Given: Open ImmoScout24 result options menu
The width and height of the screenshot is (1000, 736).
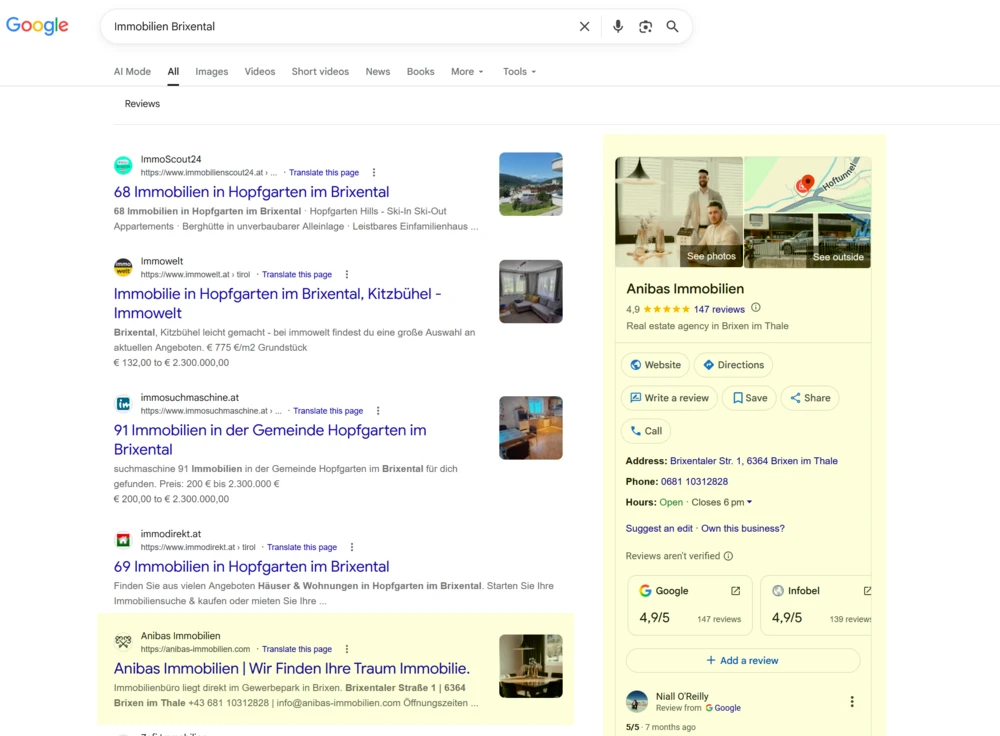Looking at the screenshot, I should coord(374,172).
